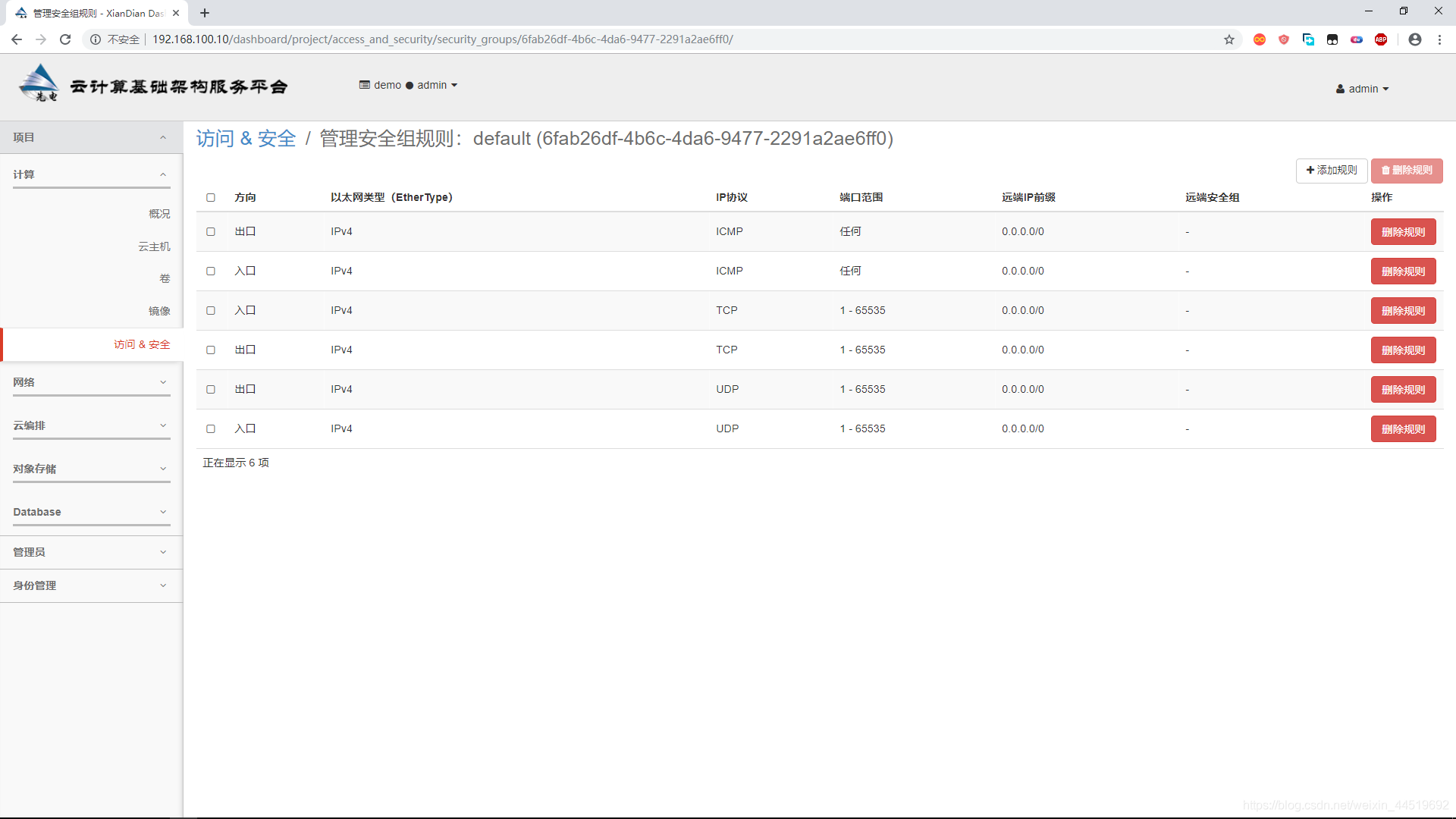The image size is (1456, 819).
Task: Check the 入口 ICMP rule checkbox
Action: 211,271
